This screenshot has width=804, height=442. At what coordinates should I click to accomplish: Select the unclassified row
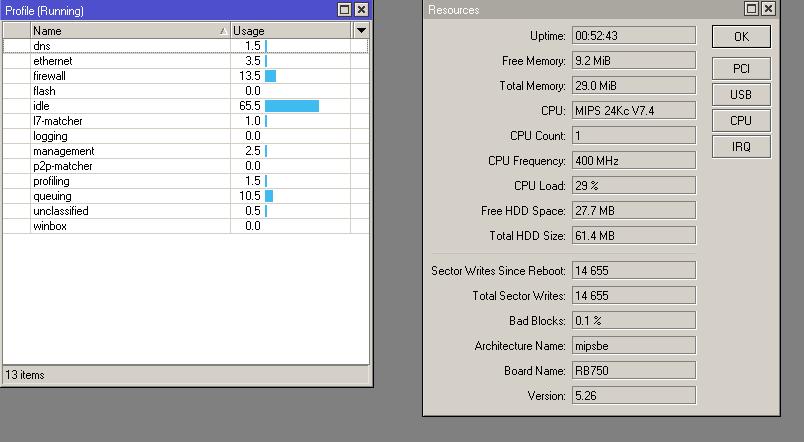186,211
